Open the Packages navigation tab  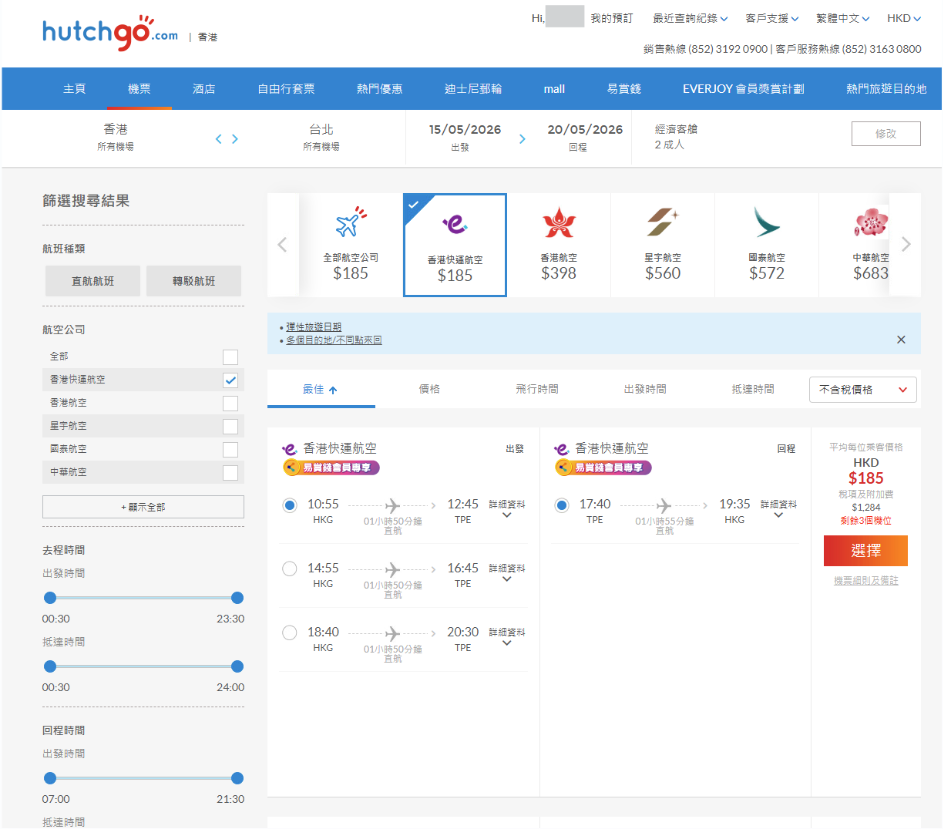pos(286,88)
